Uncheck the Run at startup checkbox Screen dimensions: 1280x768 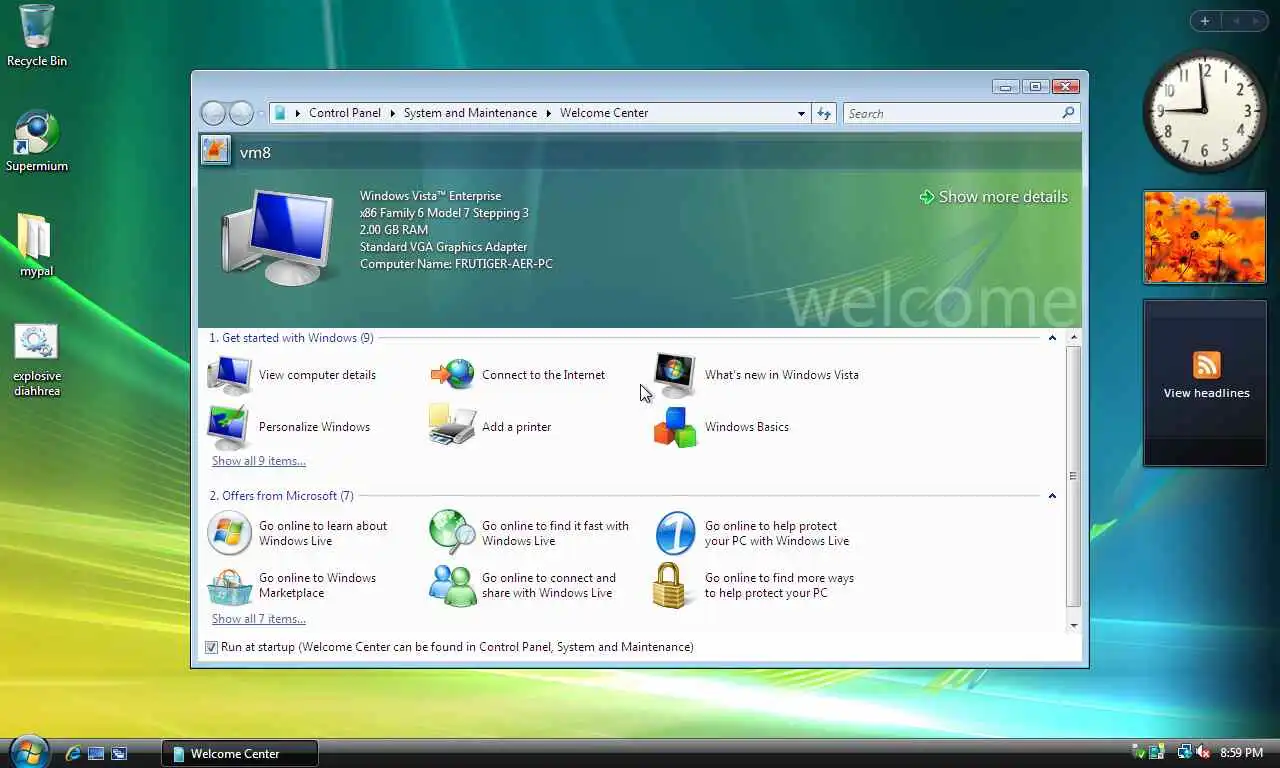click(211, 647)
